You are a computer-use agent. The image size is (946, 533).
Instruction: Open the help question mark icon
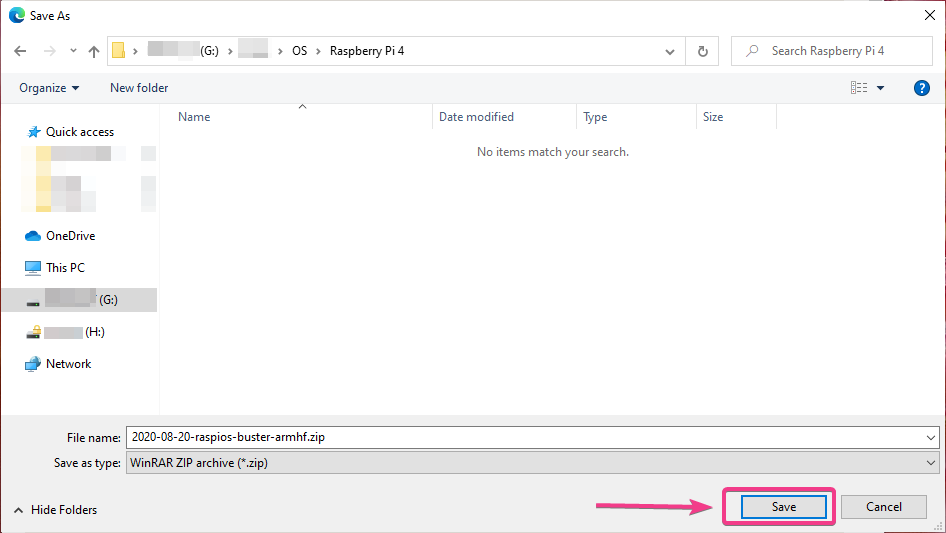click(x=922, y=88)
